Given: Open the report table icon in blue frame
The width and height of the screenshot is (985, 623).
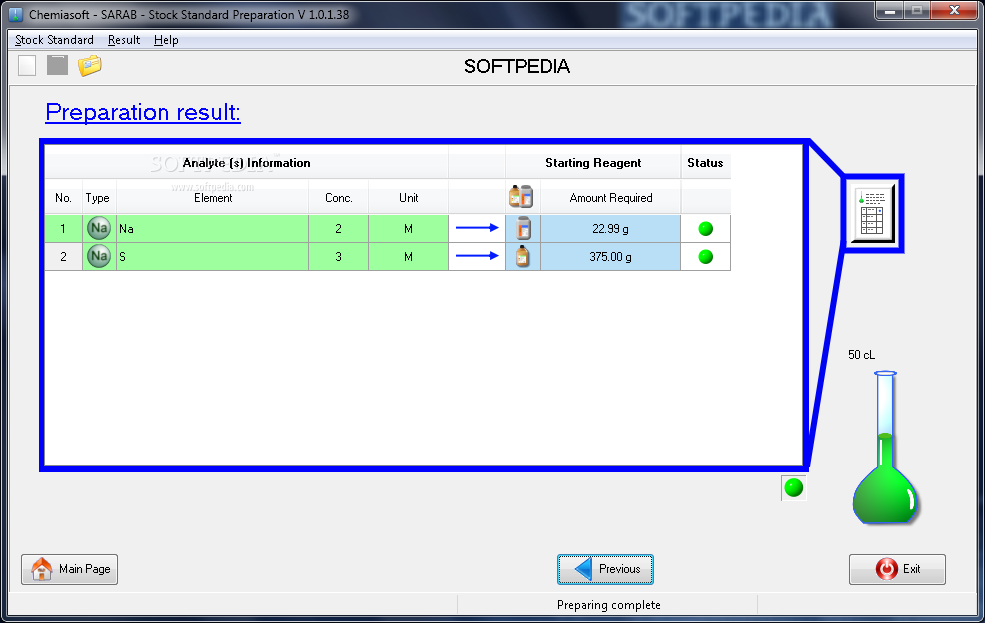Looking at the screenshot, I should (873, 214).
